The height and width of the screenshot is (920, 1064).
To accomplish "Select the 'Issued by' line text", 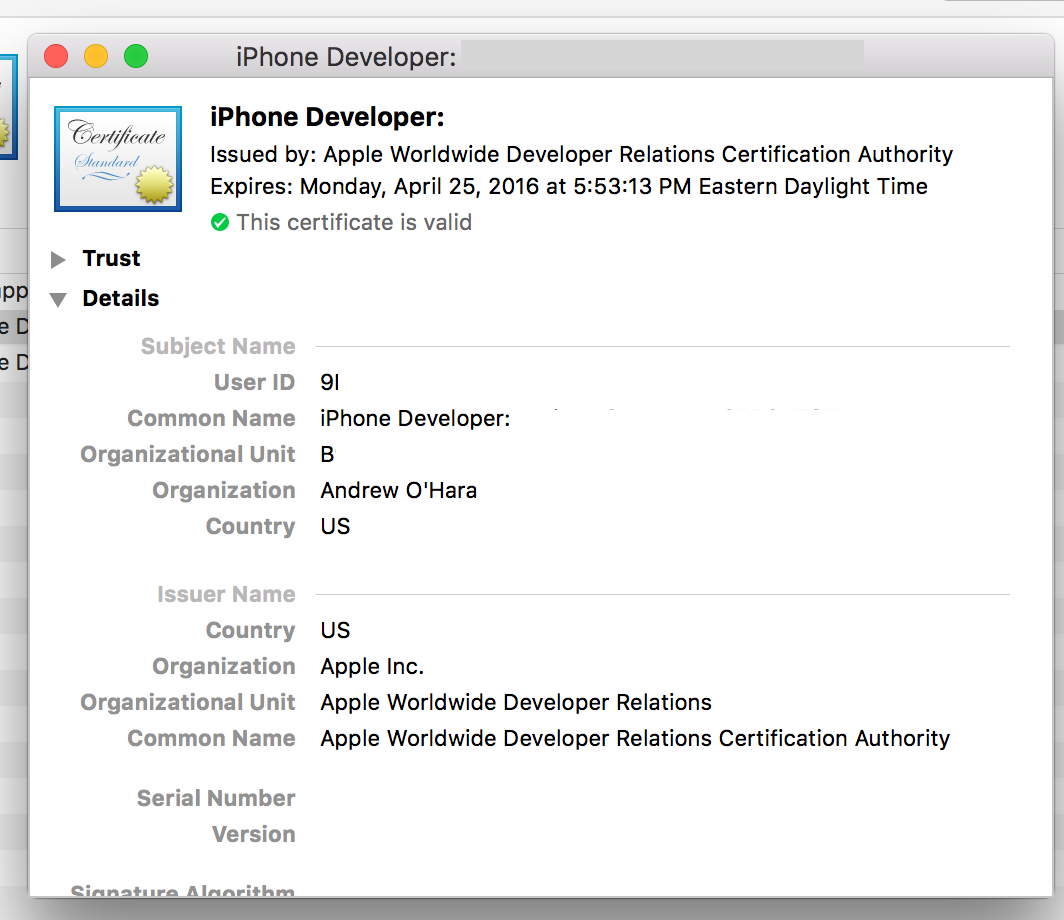I will tap(582, 154).
